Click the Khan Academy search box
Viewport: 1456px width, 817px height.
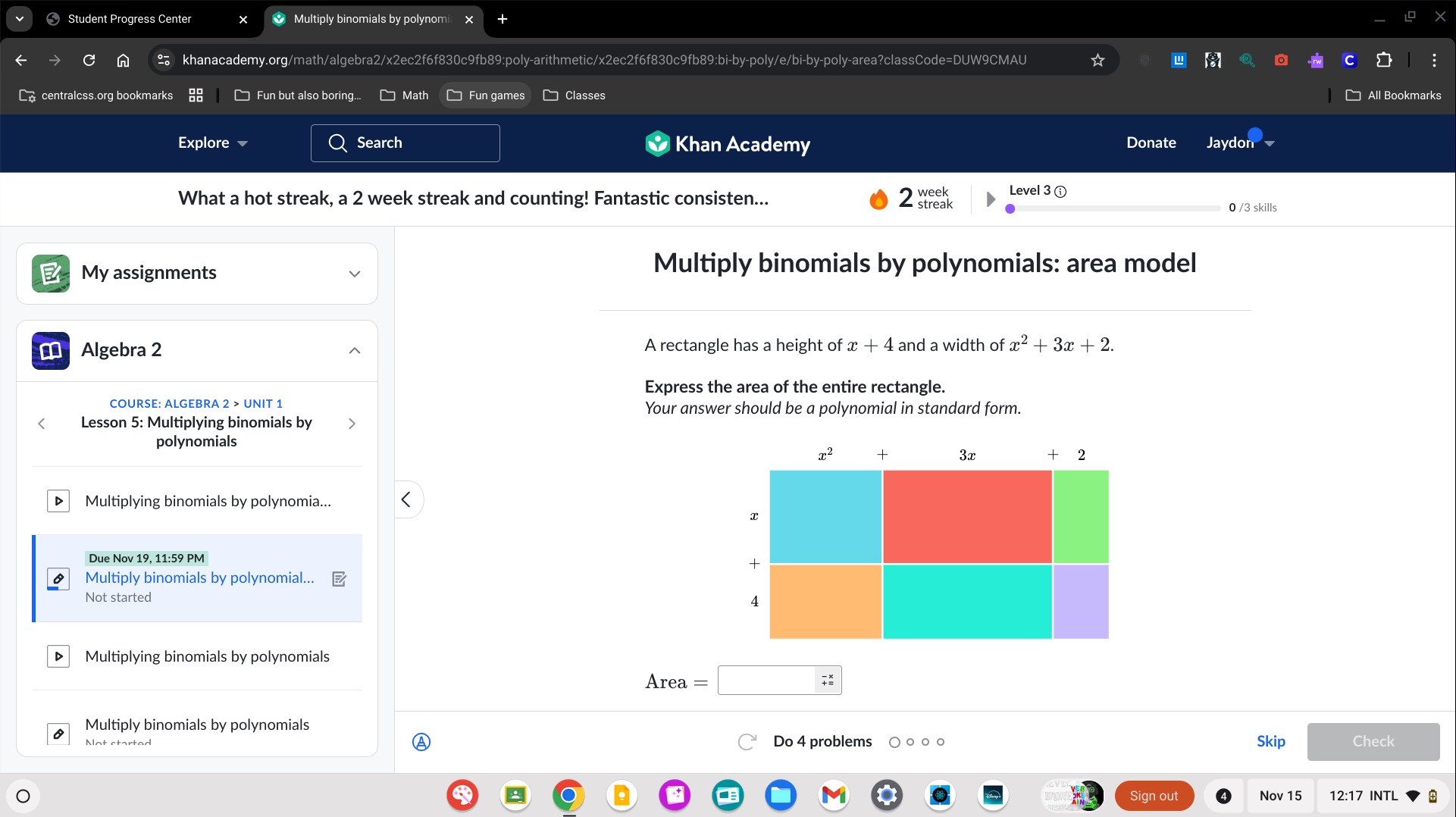(x=405, y=143)
